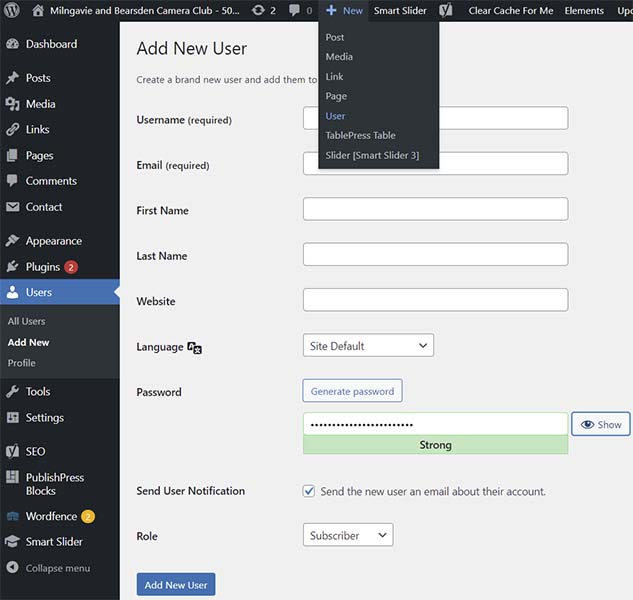
Task: Select Media from the New menu
Action: tap(339, 57)
